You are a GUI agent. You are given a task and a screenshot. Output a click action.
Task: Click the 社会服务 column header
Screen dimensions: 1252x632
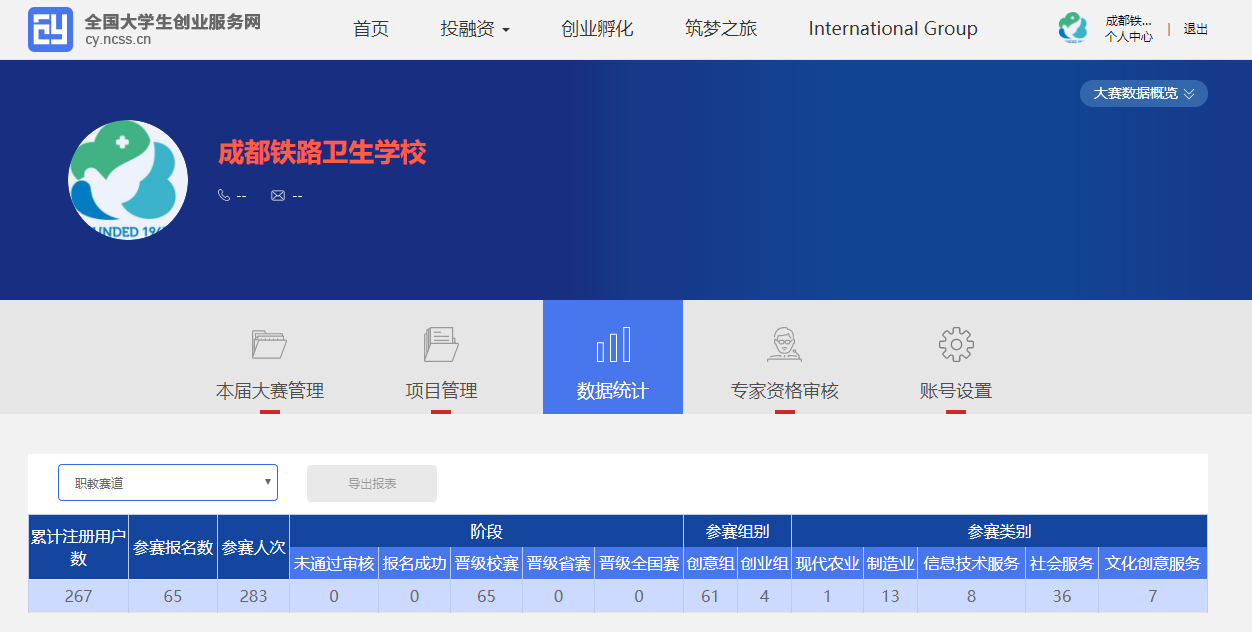(1062, 563)
